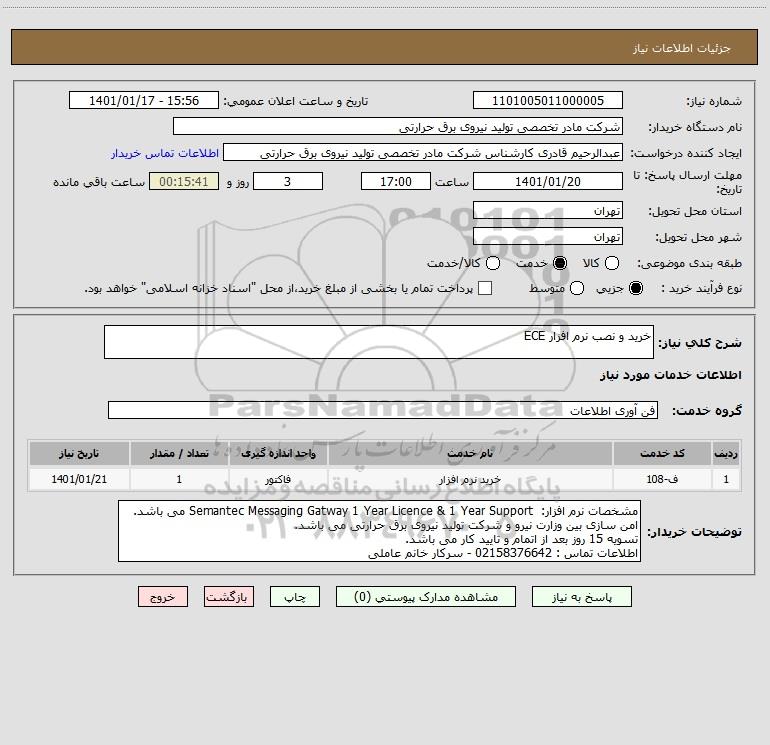
Task: Click the ساعت باقی مانده label
Action: [x=99, y=182]
